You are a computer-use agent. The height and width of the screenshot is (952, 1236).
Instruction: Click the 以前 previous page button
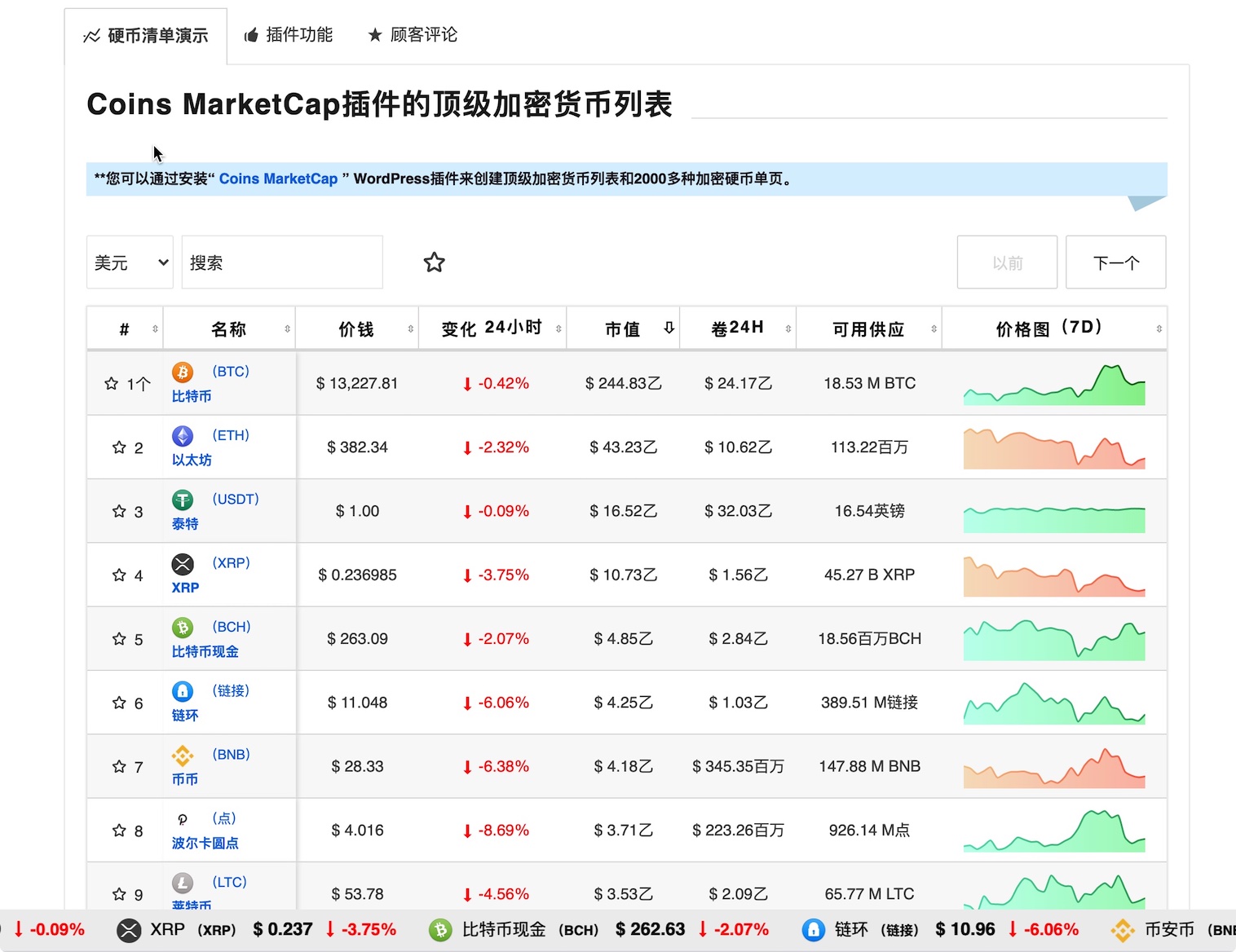[x=1008, y=262]
